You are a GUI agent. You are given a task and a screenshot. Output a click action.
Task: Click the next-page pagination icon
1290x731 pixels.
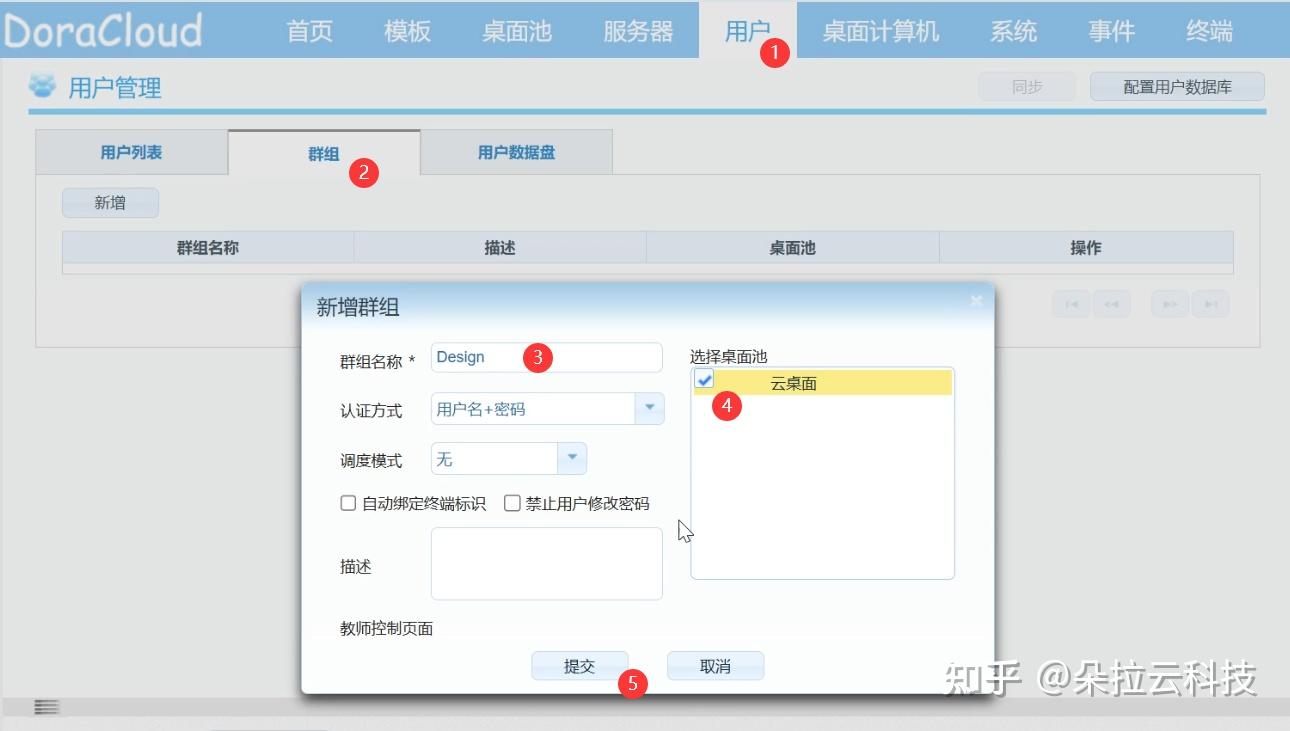pos(1170,303)
